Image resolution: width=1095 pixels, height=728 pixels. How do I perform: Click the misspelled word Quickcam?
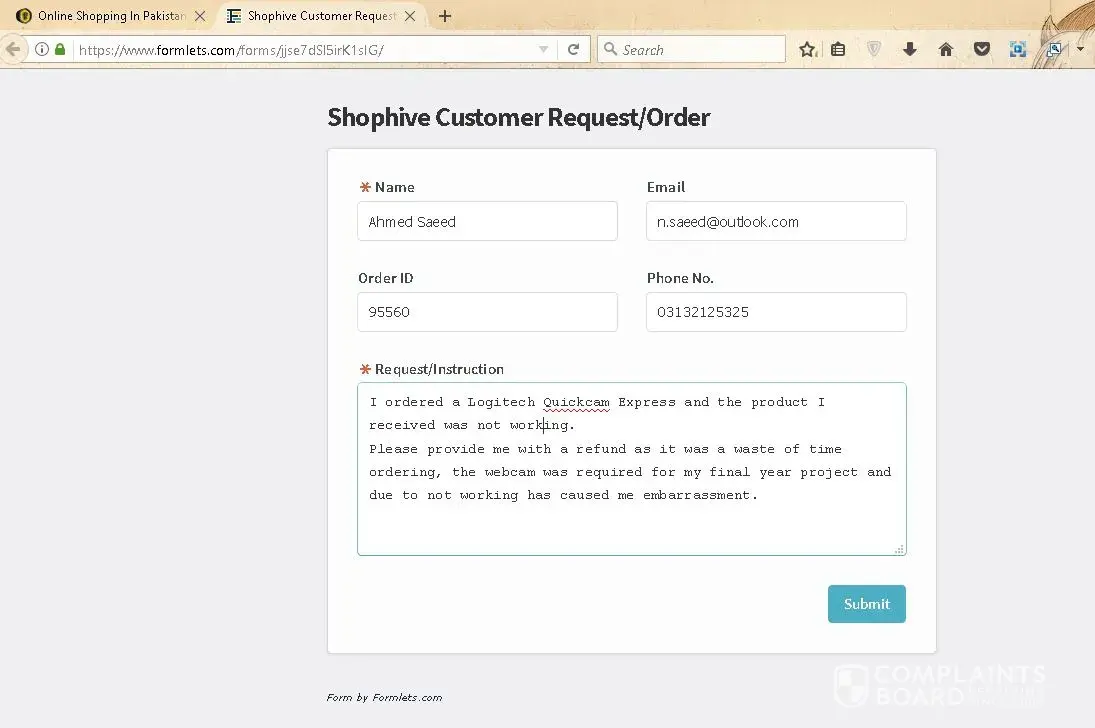pos(576,402)
